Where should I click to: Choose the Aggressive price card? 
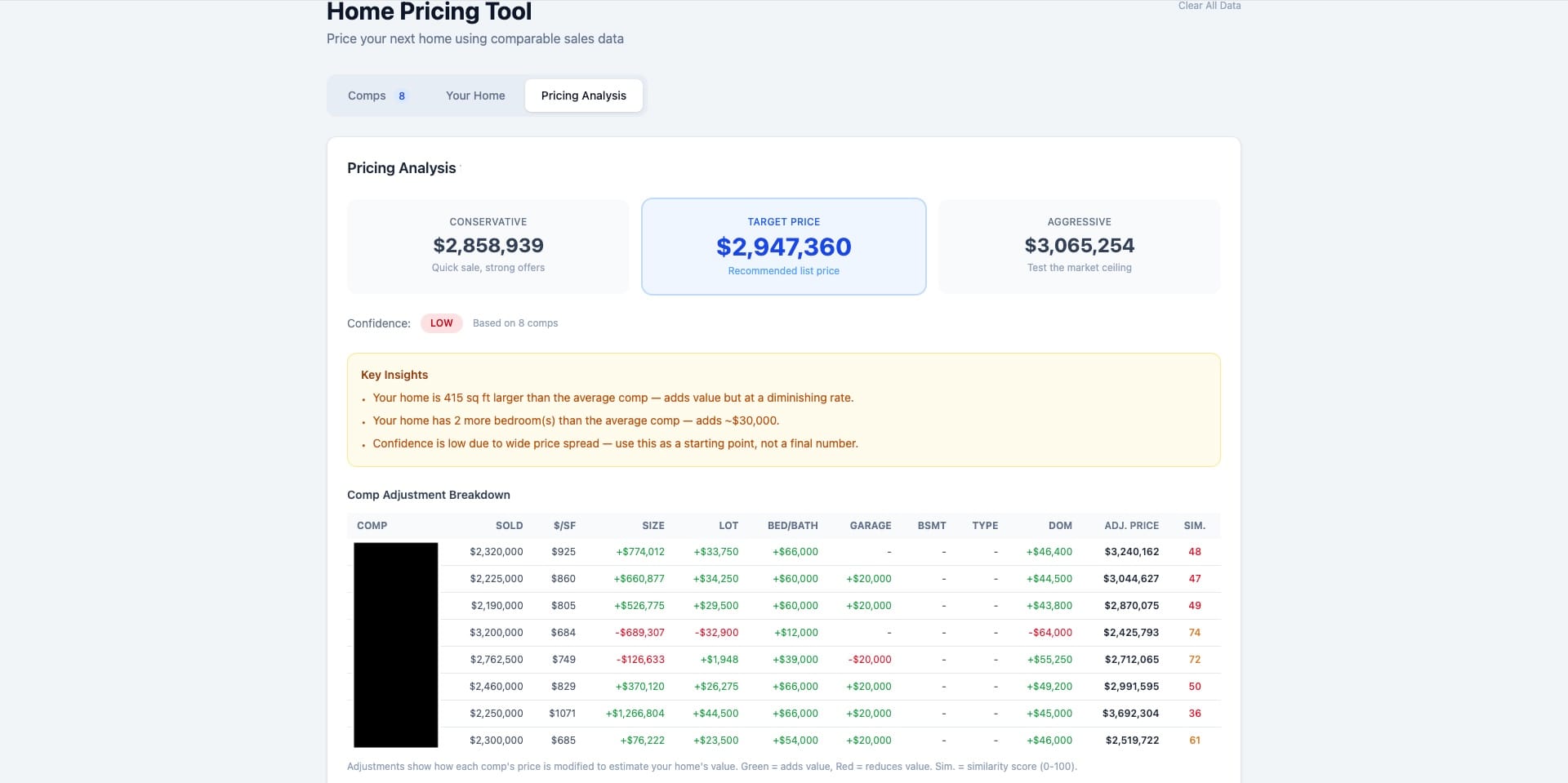point(1079,246)
